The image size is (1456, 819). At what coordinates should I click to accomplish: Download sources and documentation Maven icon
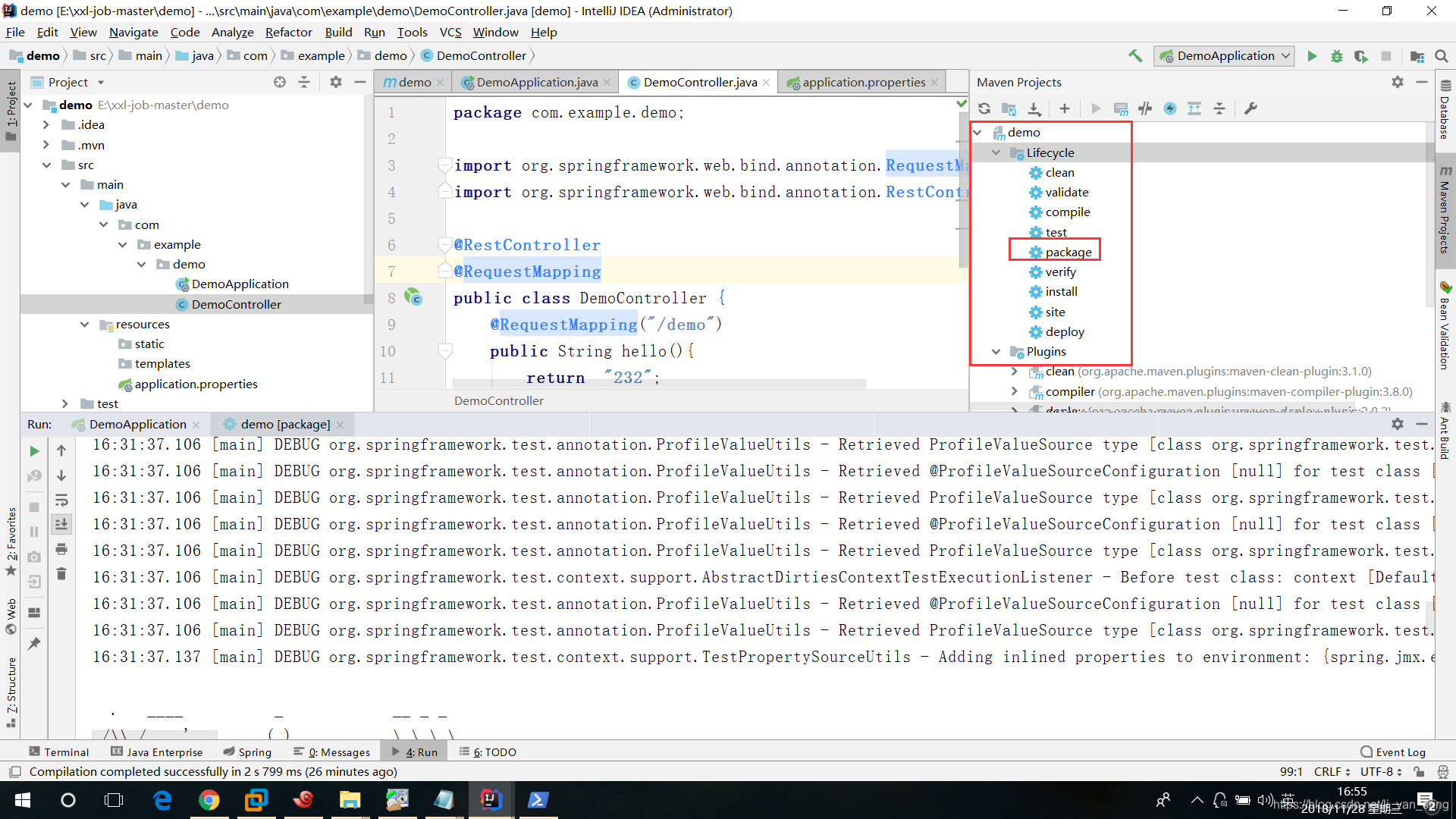point(1034,108)
